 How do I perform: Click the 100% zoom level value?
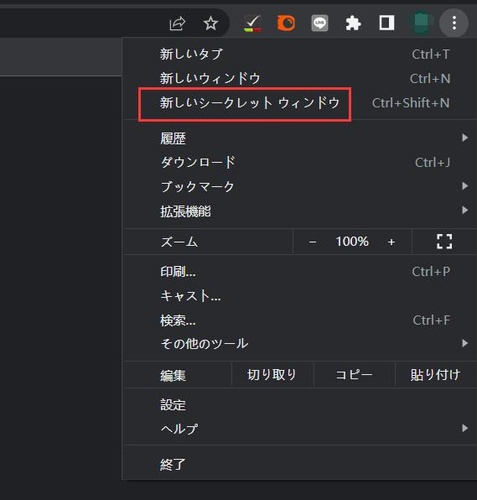[x=352, y=241]
